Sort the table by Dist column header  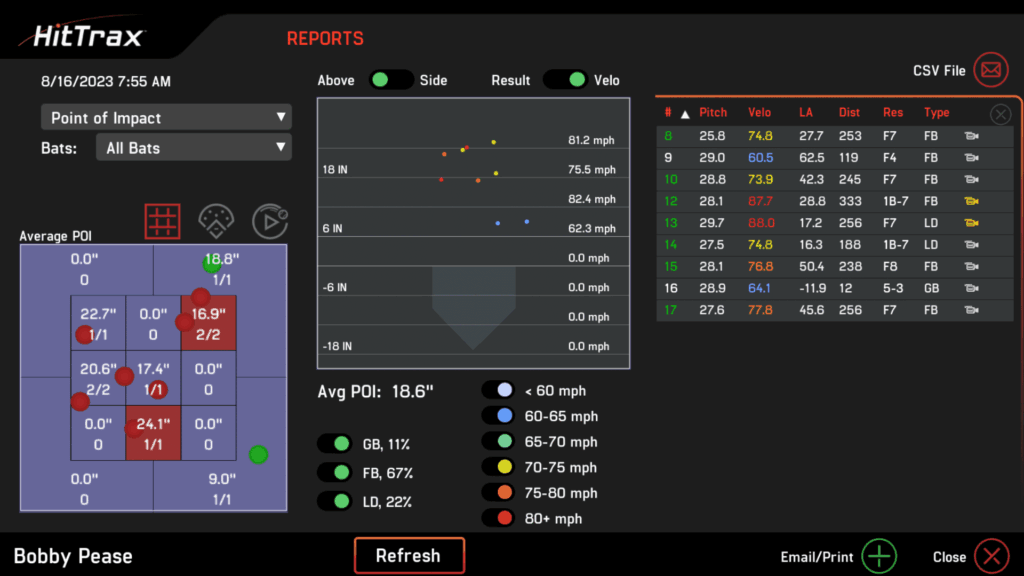point(849,113)
